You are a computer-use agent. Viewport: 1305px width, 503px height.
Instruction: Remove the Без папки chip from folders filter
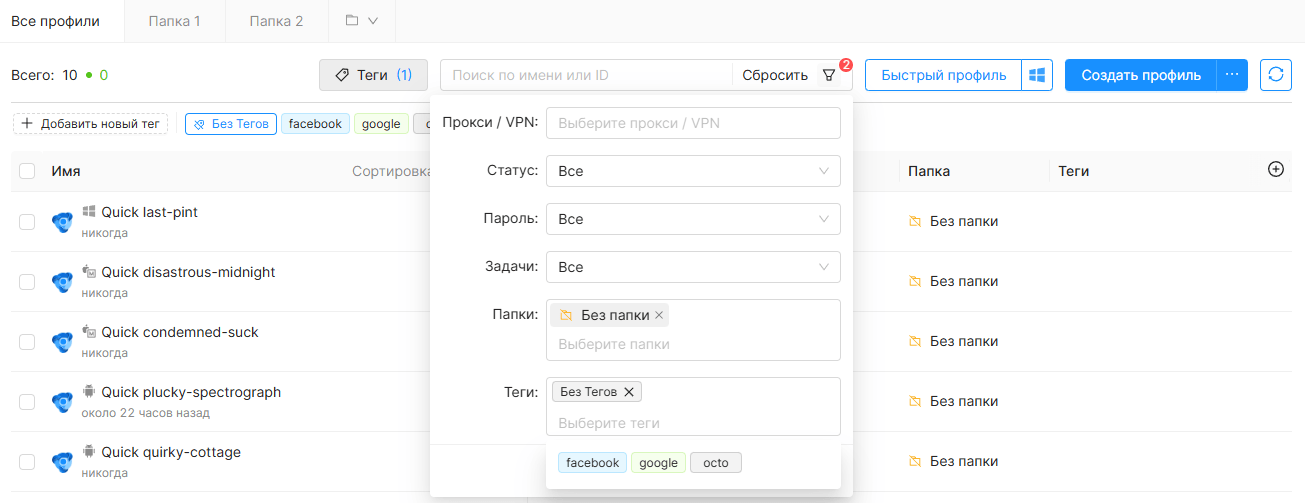tap(659, 316)
